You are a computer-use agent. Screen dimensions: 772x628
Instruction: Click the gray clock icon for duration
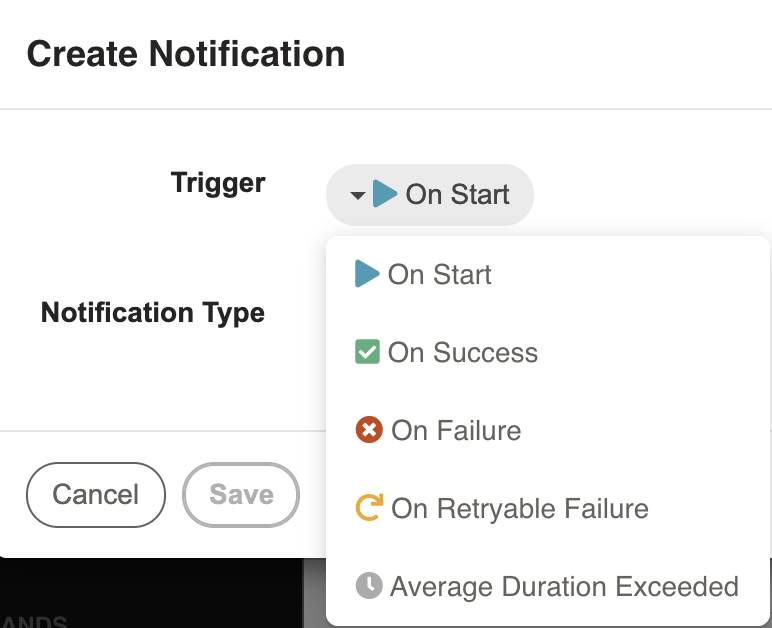[x=369, y=586]
